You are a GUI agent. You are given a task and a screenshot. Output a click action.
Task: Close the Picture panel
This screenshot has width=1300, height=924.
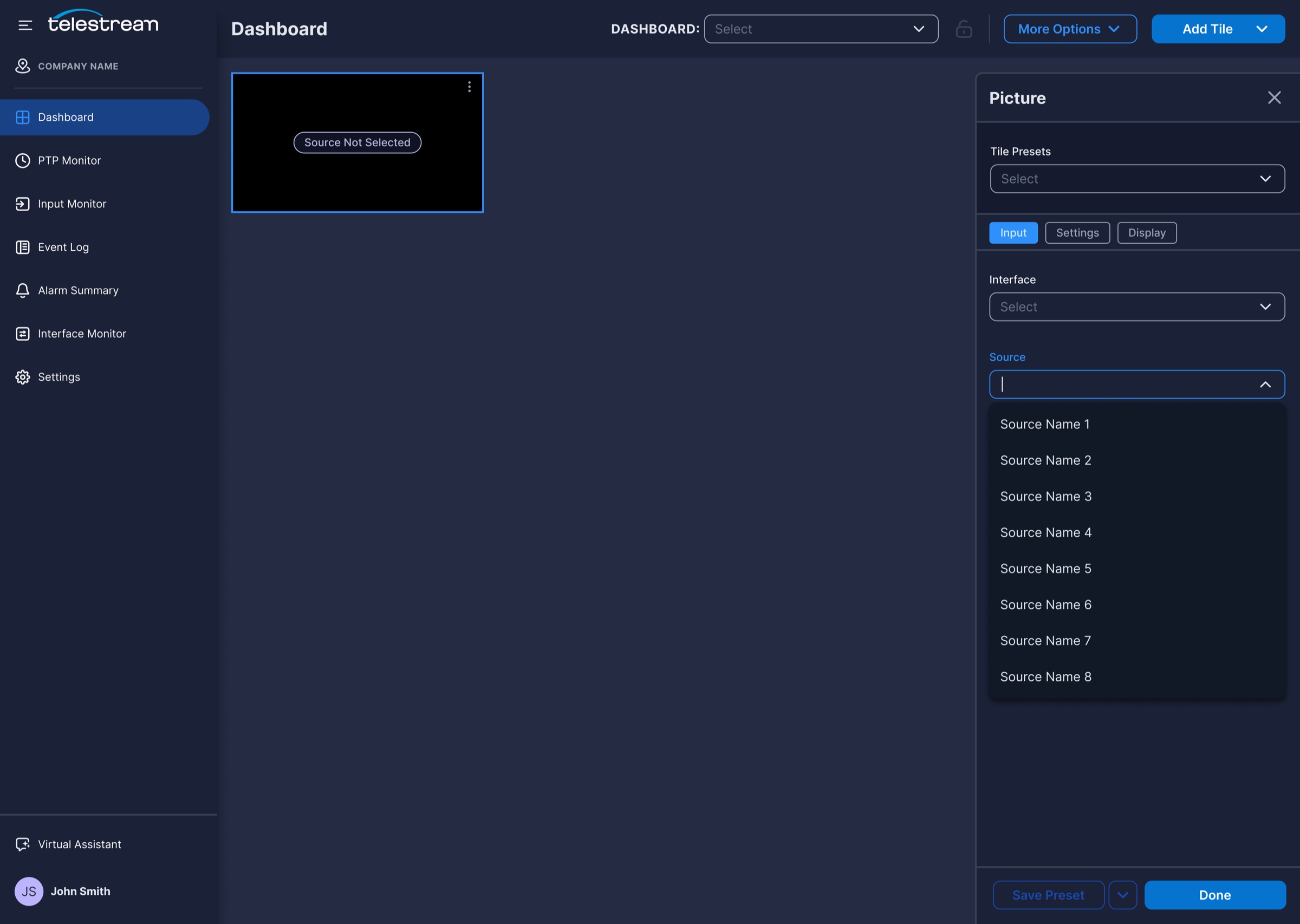[x=1275, y=98]
